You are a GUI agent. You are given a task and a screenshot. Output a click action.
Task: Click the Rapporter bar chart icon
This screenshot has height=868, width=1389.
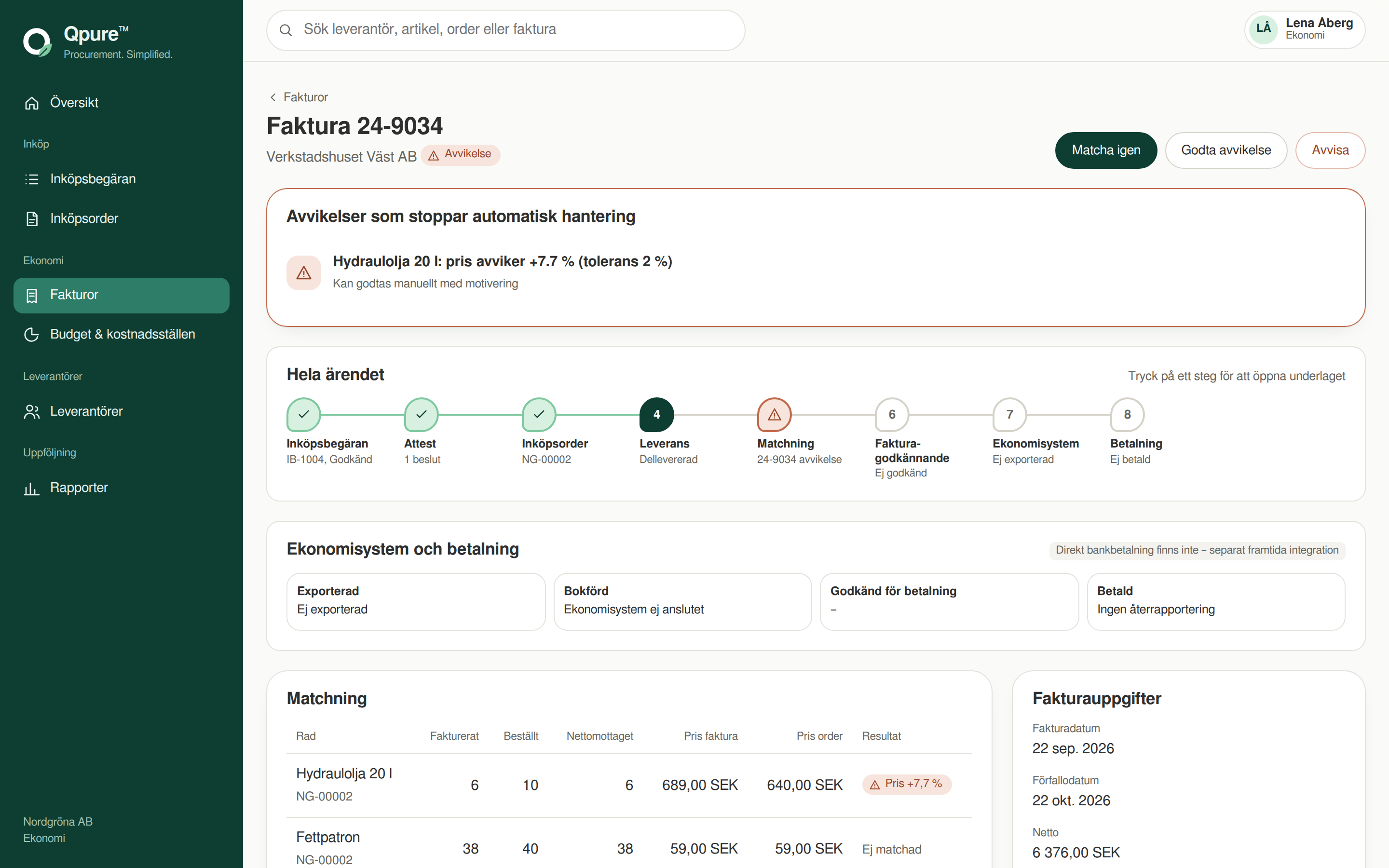pyautogui.click(x=32, y=488)
